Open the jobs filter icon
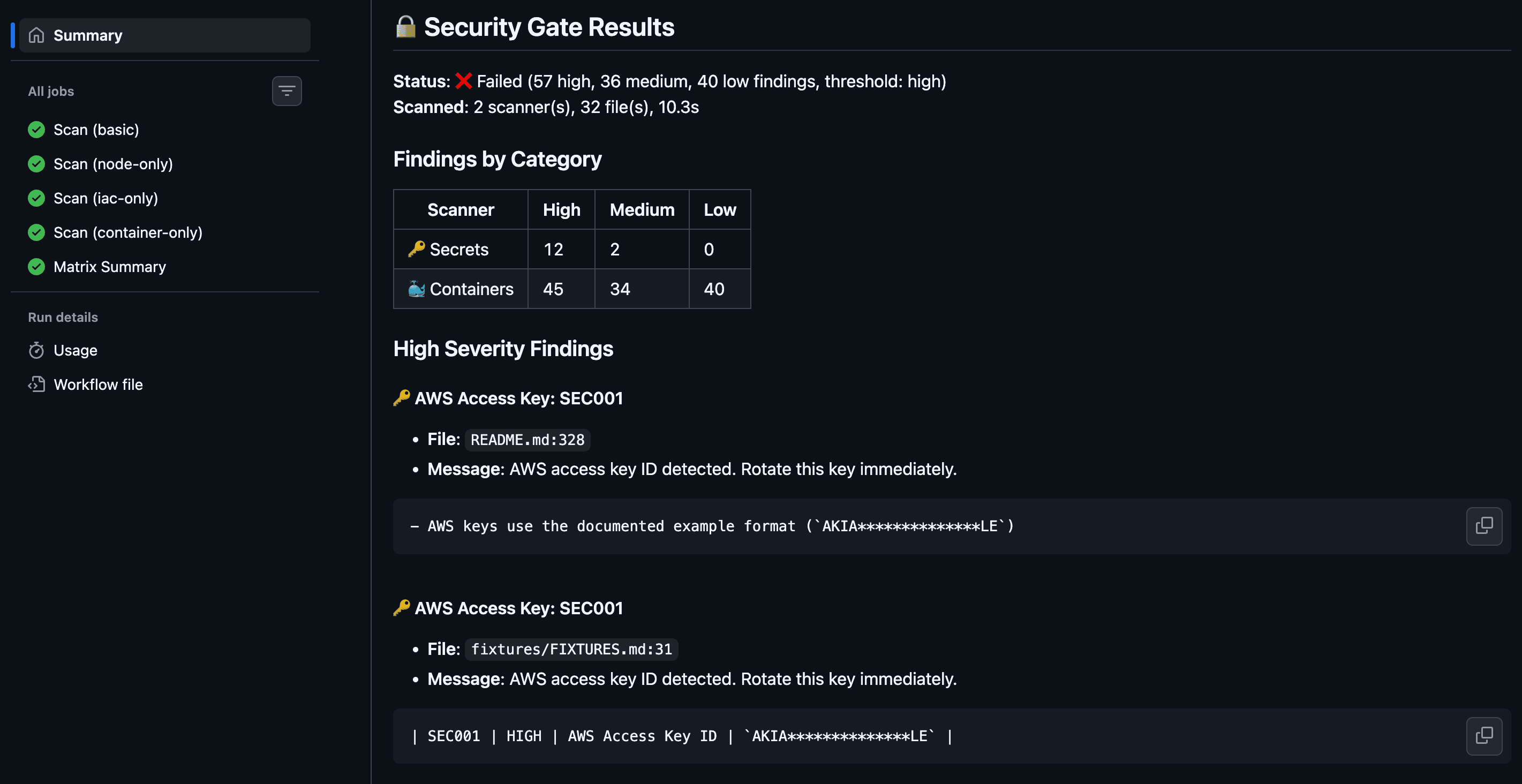Image resolution: width=1522 pixels, height=784 pixels. pyautogui.click(x=287, y=91)
